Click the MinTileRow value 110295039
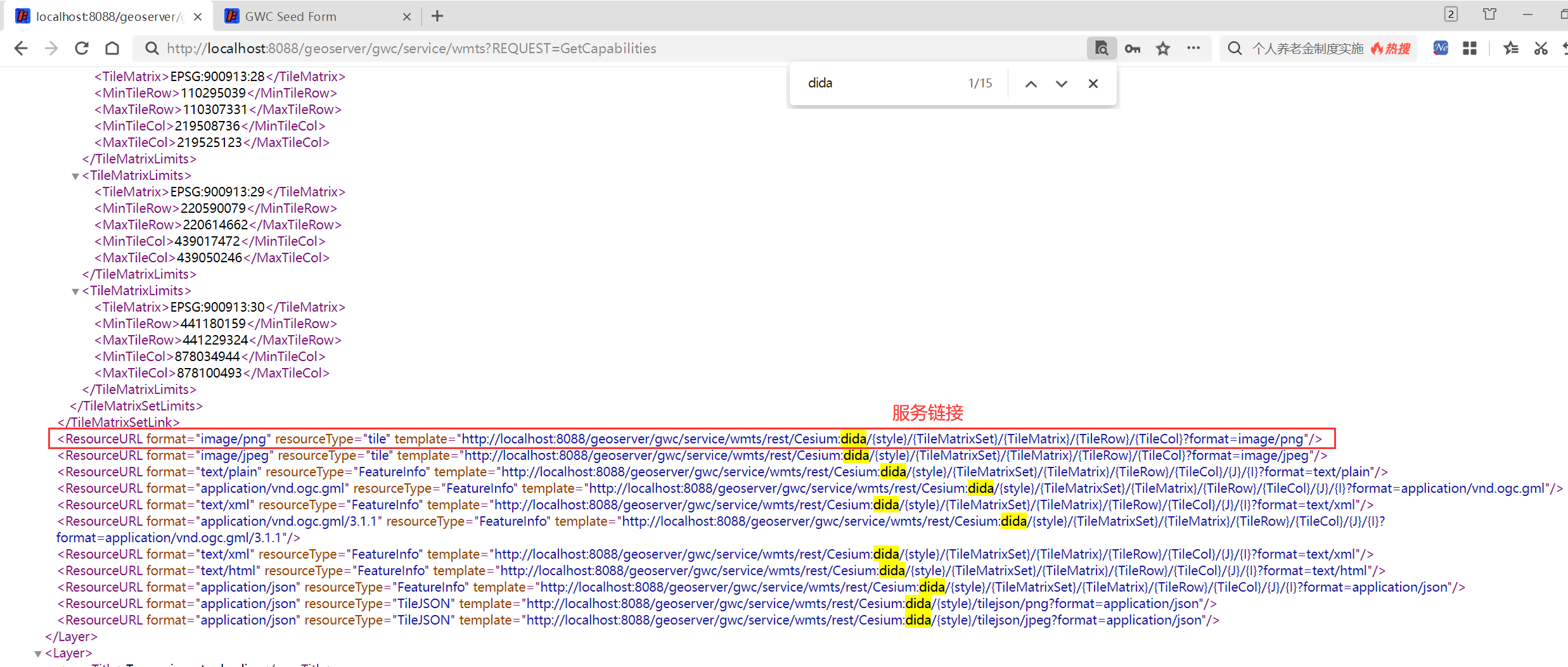This screenshot has width=1568, height=667. pos(213,93)
